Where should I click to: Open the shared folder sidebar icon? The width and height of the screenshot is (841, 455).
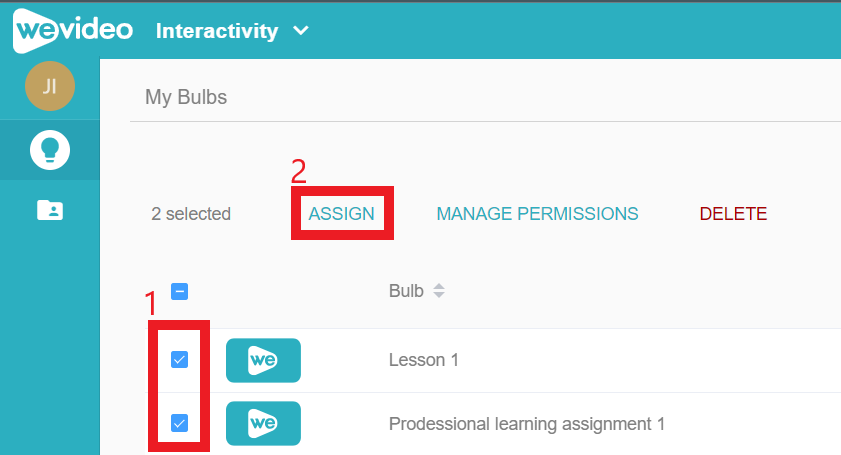(x=50, y=210)
